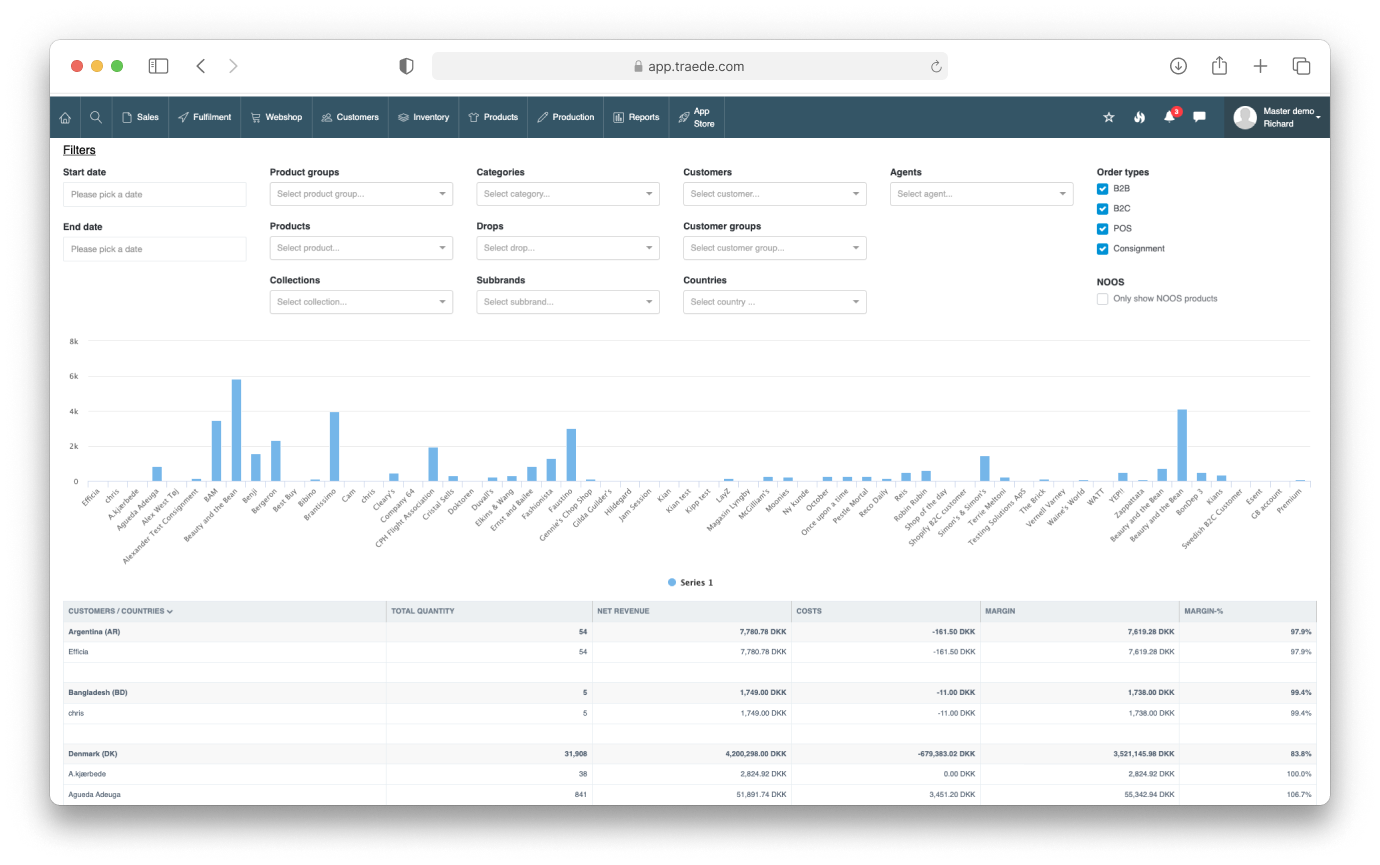Click A.kjærbede customer row
The width and height of the screenshot is (1380, 865).
coord(690,774)
